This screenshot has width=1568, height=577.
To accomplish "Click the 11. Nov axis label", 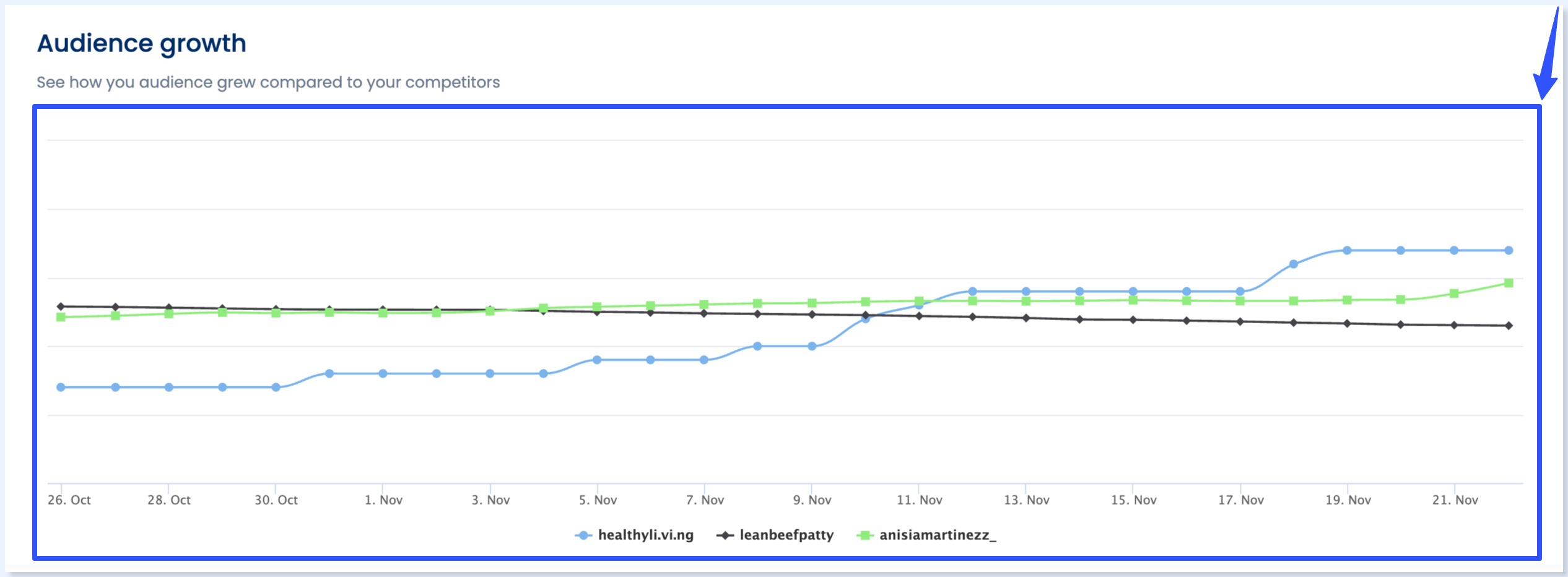I will tap(921, 500).
